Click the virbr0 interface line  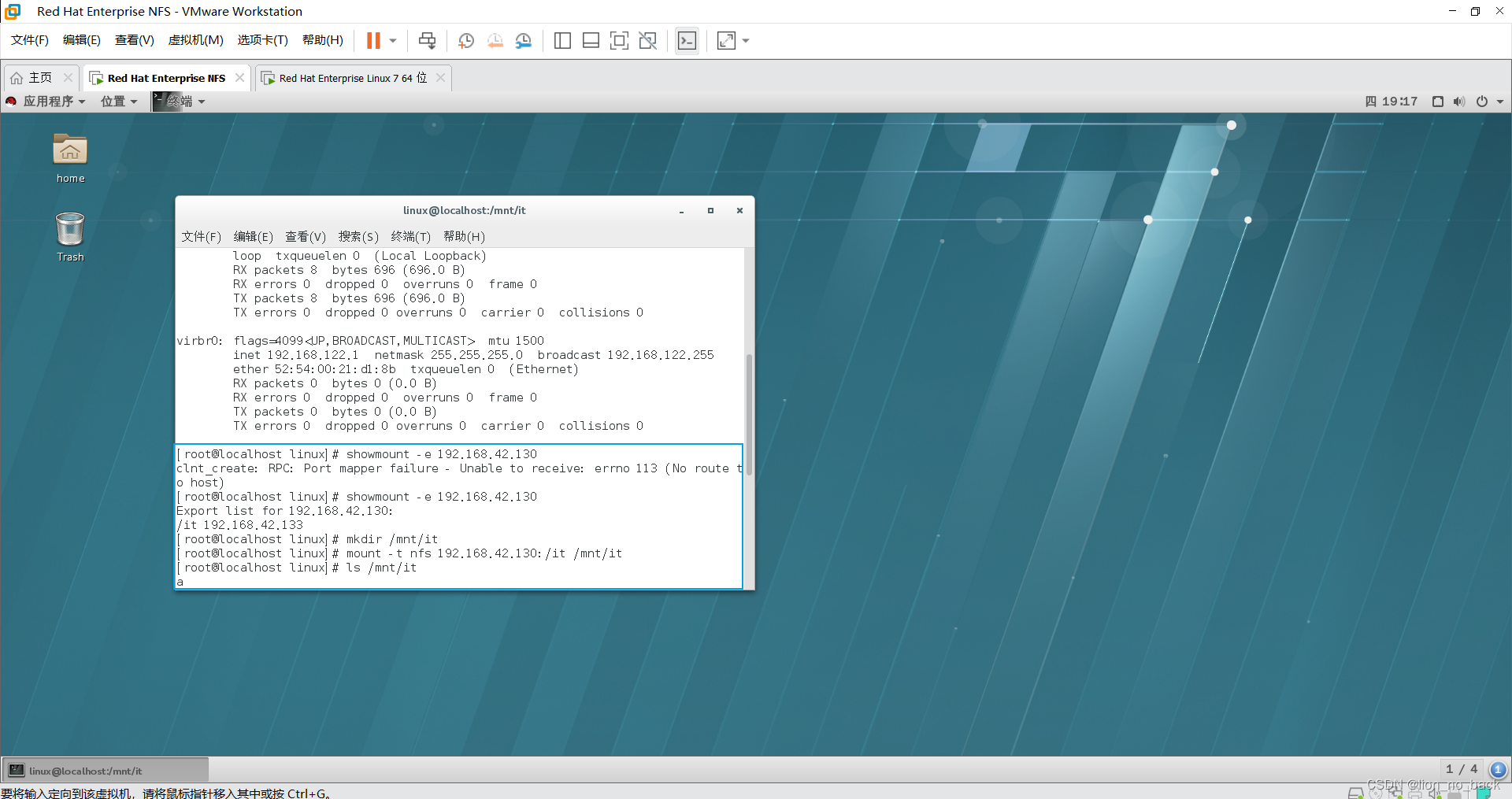coord(361,341)
